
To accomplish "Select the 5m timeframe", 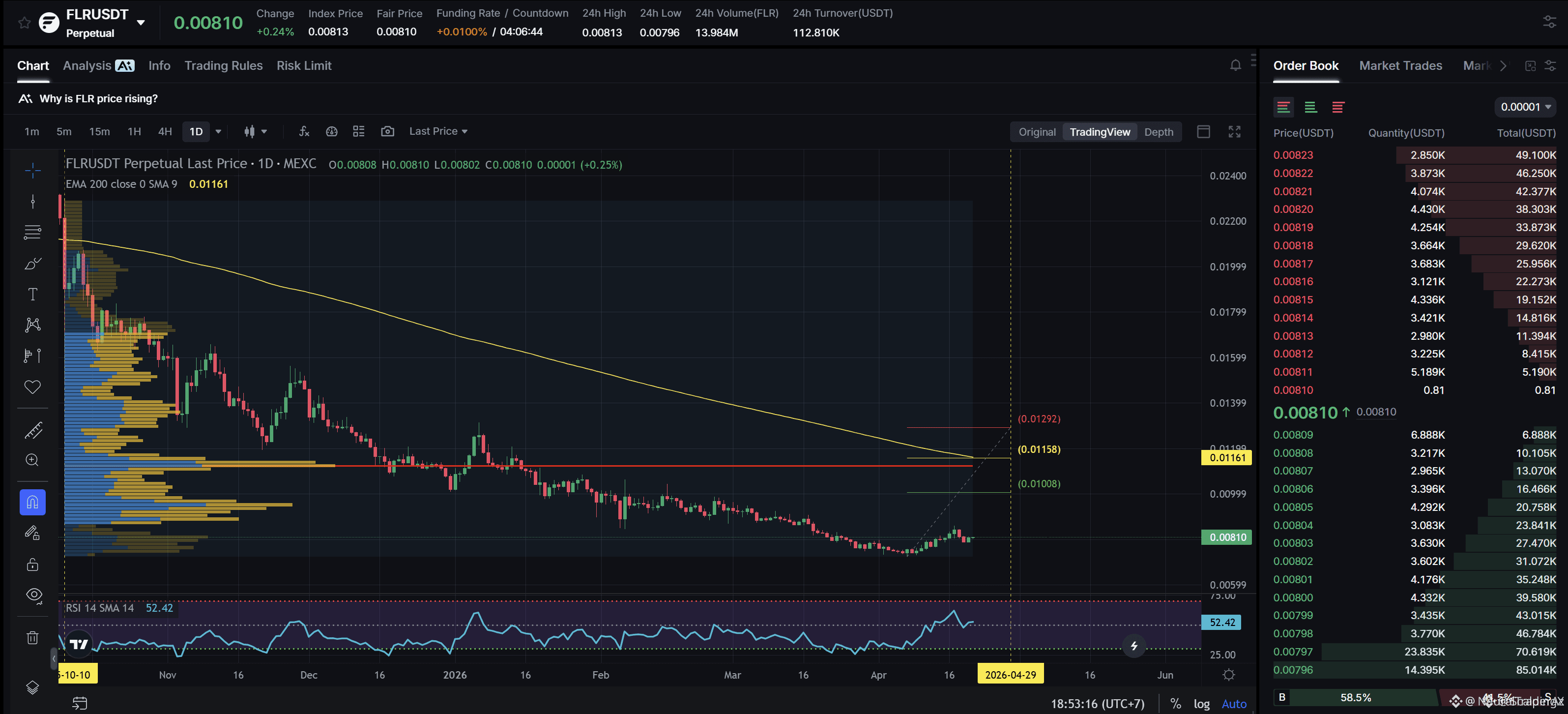I will click(64, 131).
